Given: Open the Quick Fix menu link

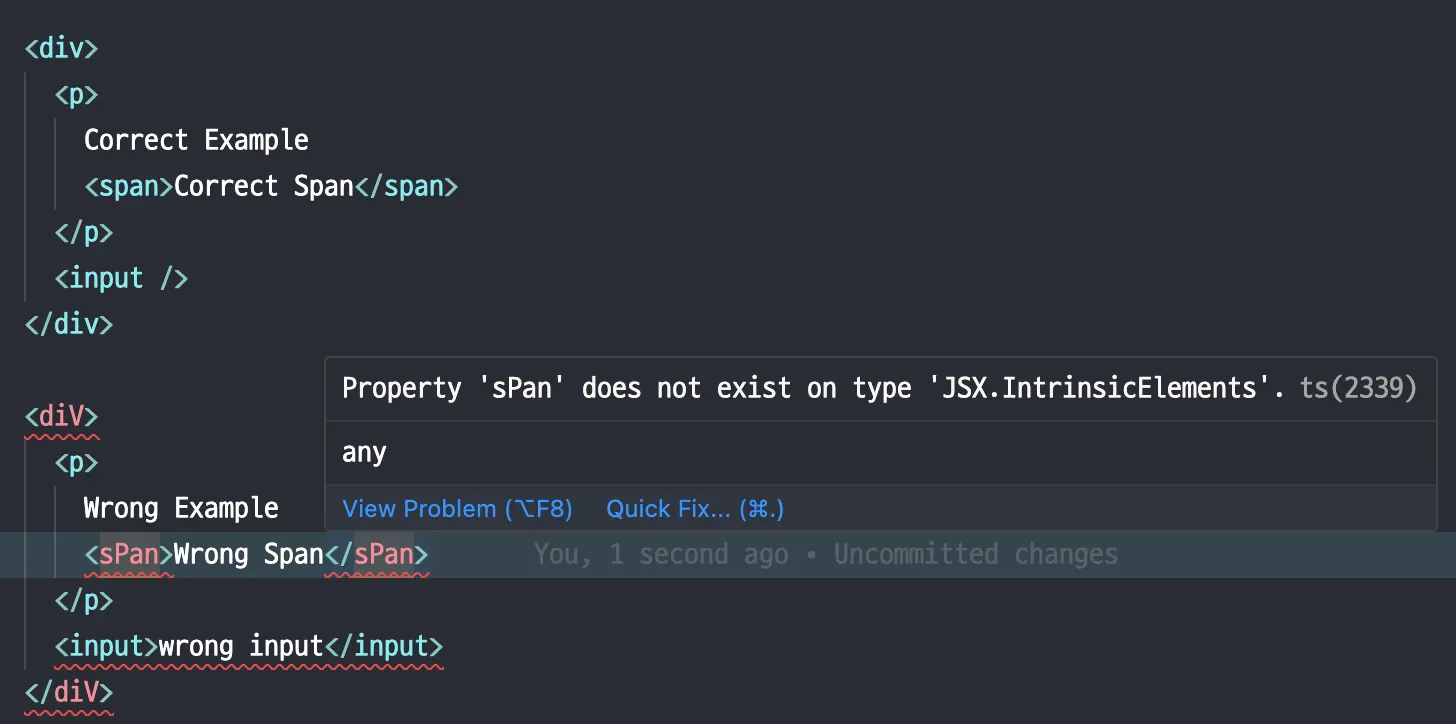Looking at the screenshot, I should point(695,509).
